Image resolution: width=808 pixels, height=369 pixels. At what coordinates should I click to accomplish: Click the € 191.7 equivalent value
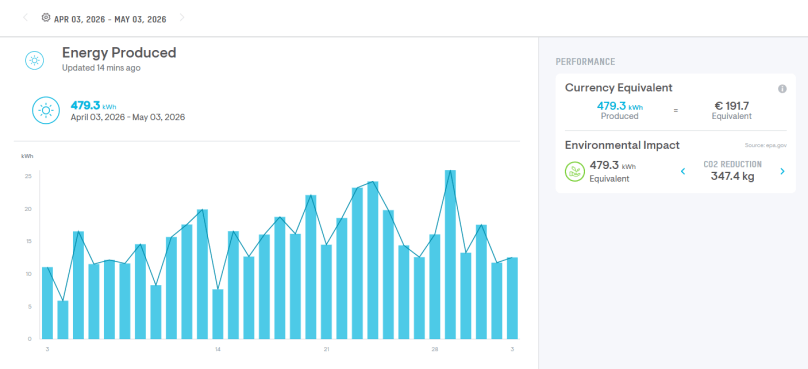pos(732,106)
